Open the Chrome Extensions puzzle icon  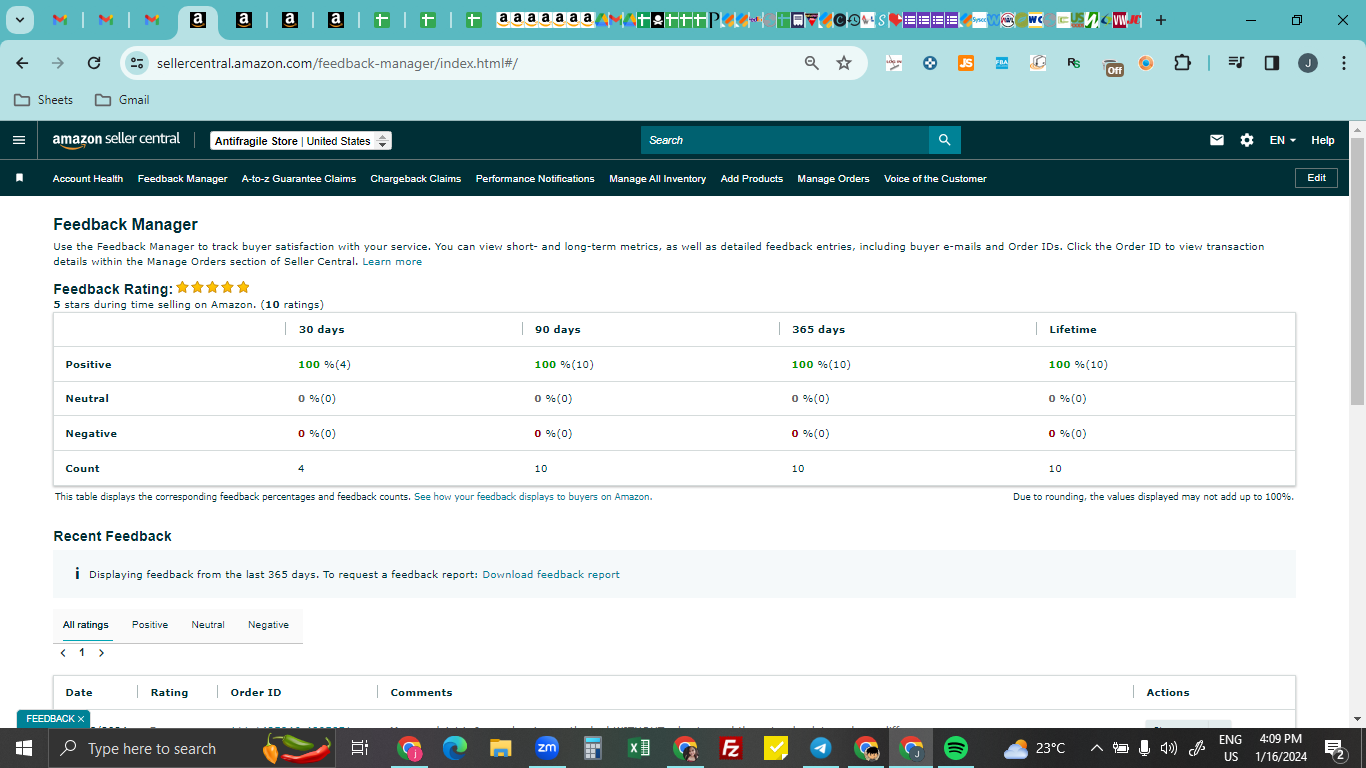click(x=1182, y=63)
